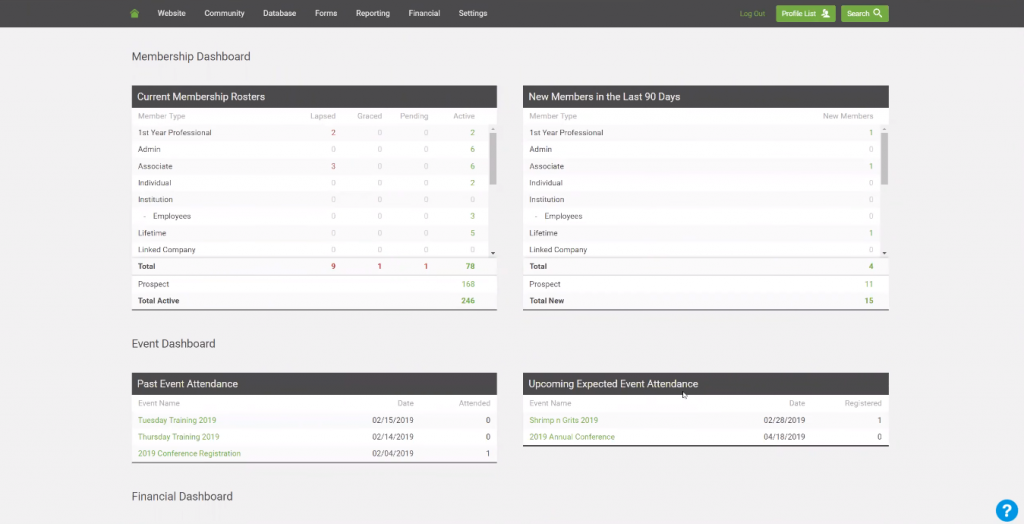Click the New Members scrollbar thumb
This screenshot has width=1024, height=524.
coord(884,159)
